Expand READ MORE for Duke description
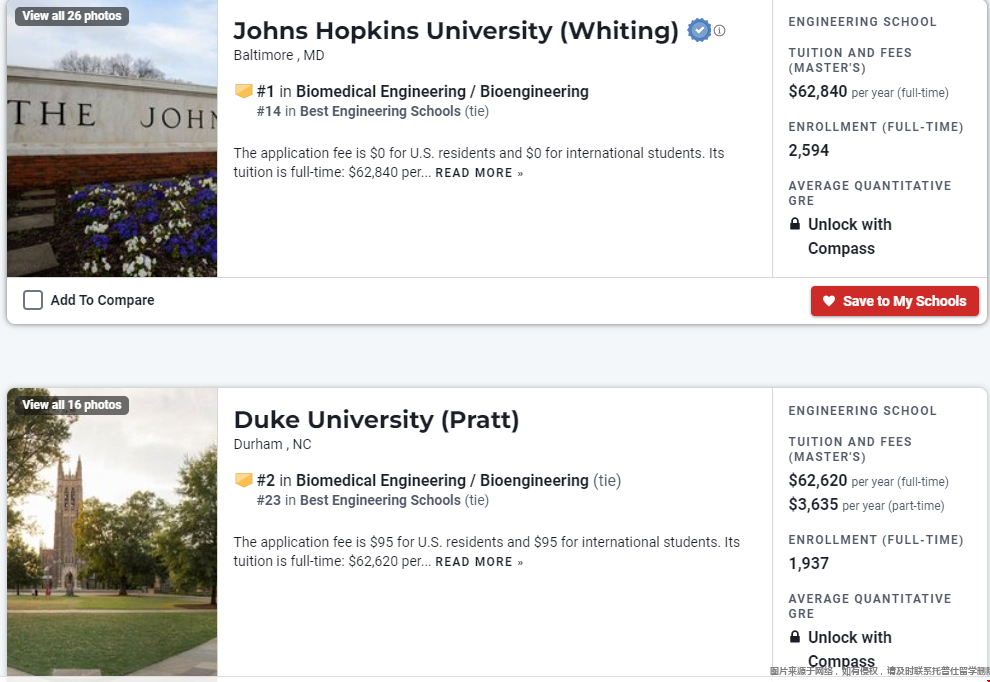The height and width of the screenshot is (682, 990). 479,562
